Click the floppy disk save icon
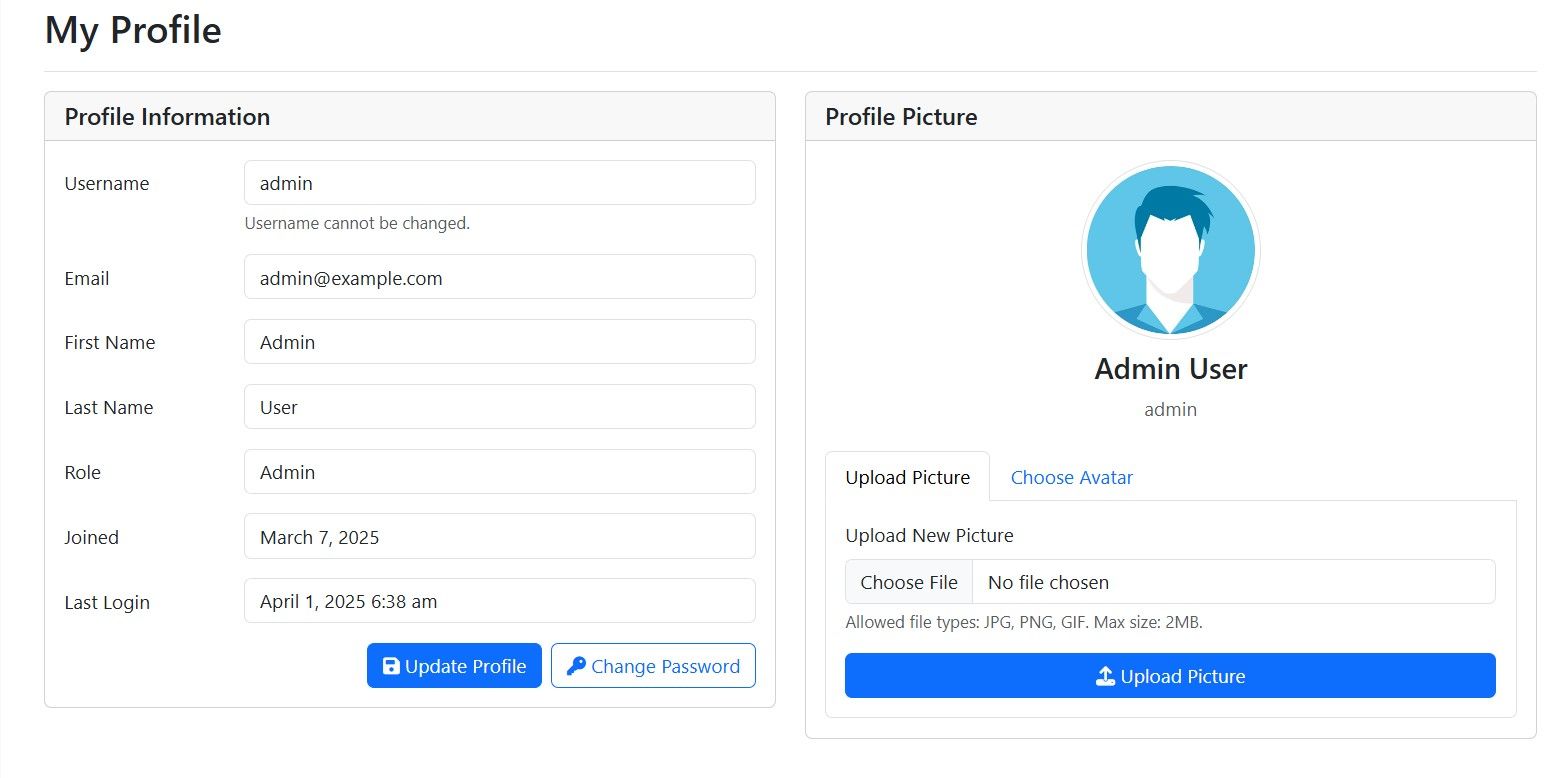The height and width of the screenshot is (778, 1560). 391,666
